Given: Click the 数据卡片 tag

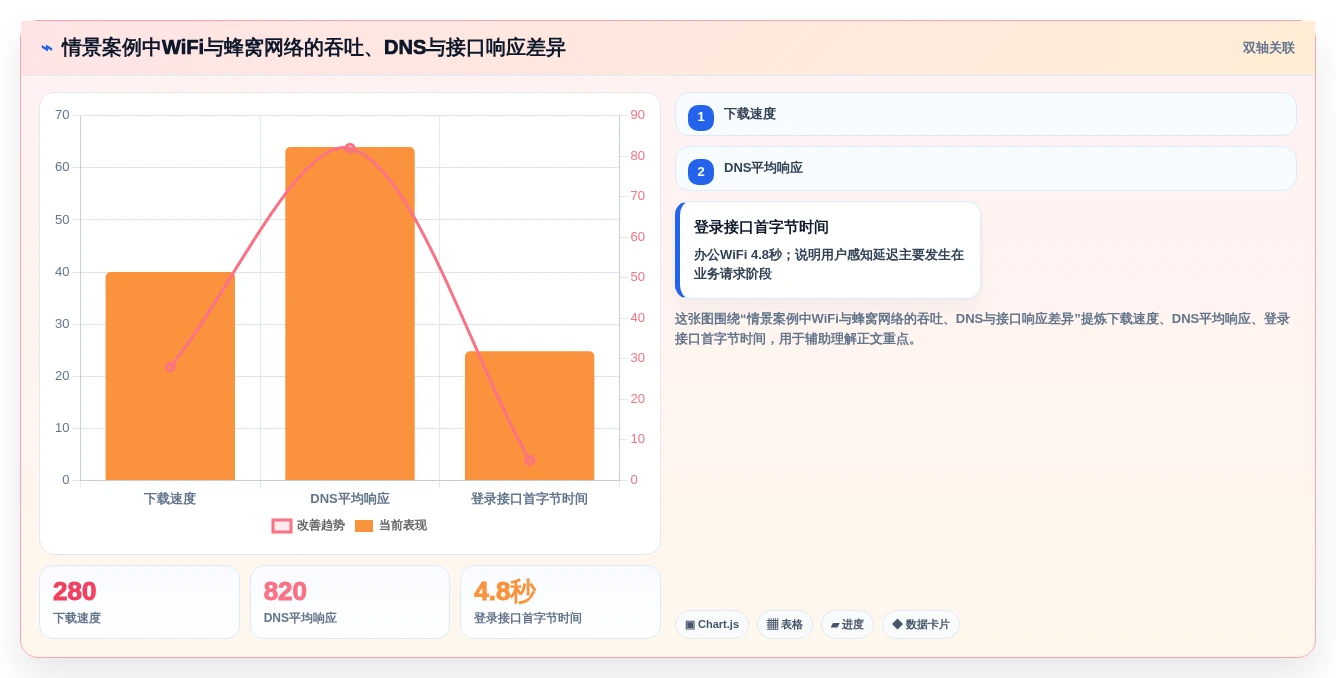Looking at the screenshot, I should point(921,625).
